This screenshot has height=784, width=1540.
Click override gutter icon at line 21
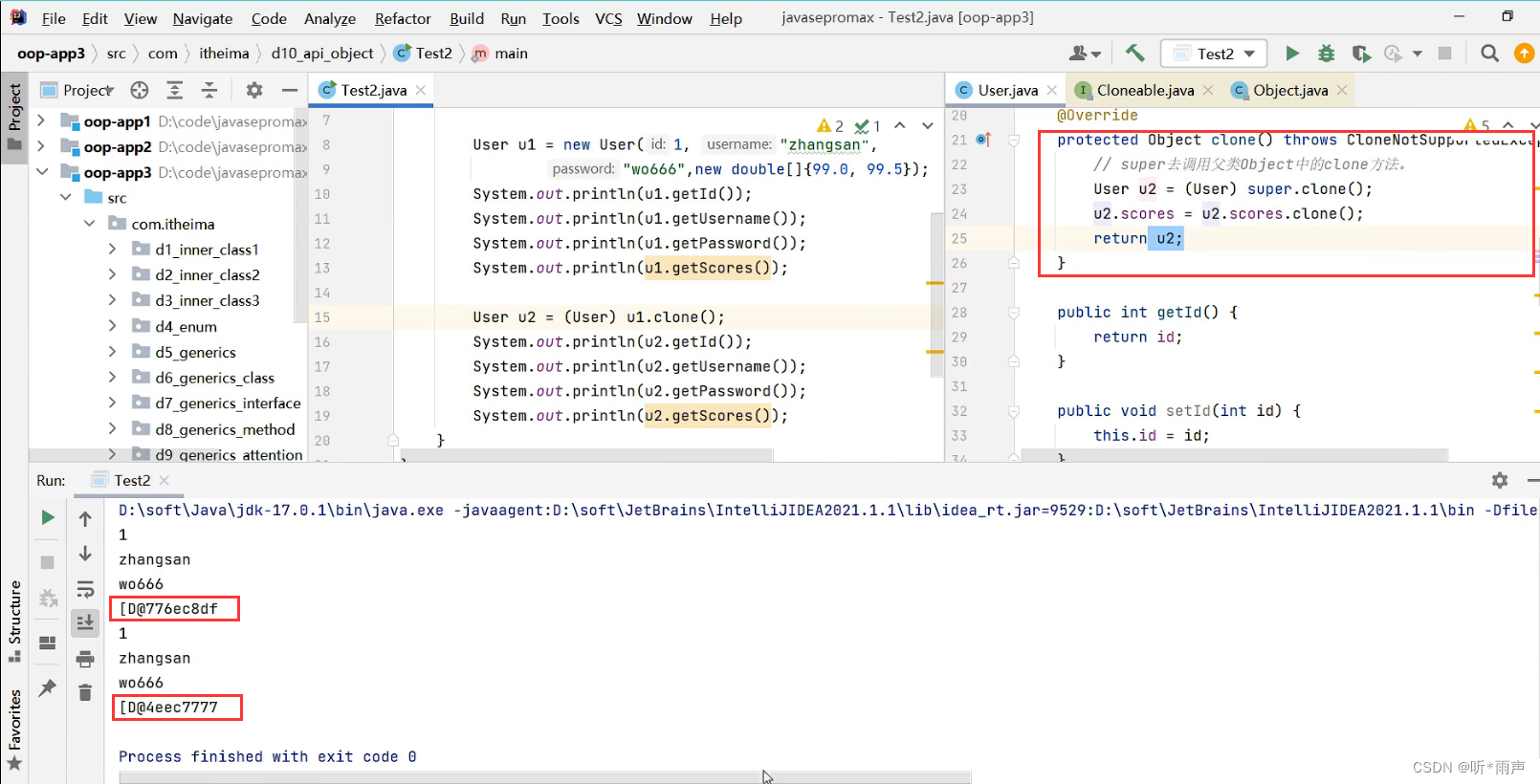tap(982, 140)
